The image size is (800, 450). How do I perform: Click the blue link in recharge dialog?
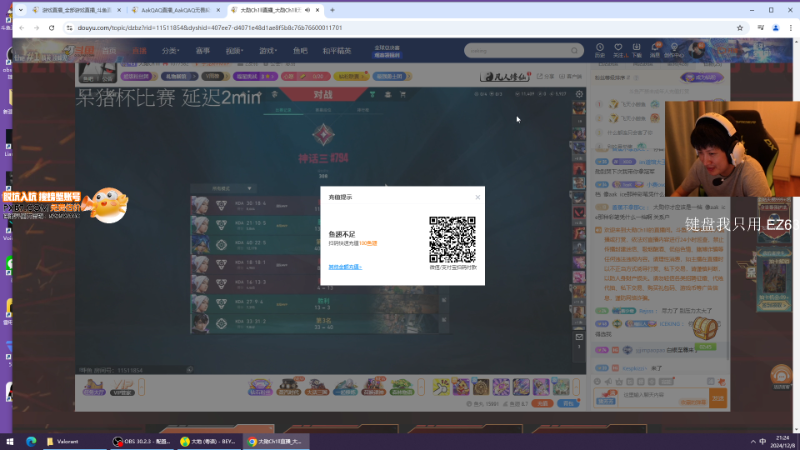pyautogui.click(x=345, y=267)
